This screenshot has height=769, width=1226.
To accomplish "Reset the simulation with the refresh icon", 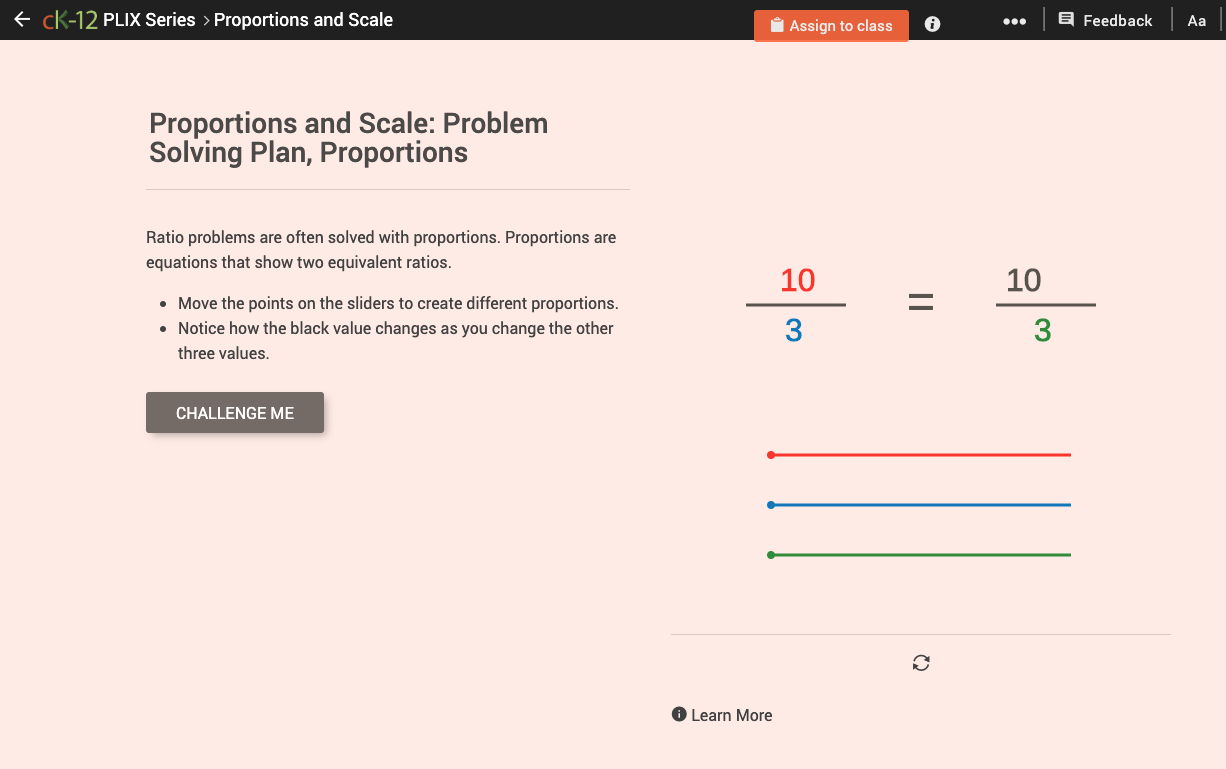I will coord(920,662).
